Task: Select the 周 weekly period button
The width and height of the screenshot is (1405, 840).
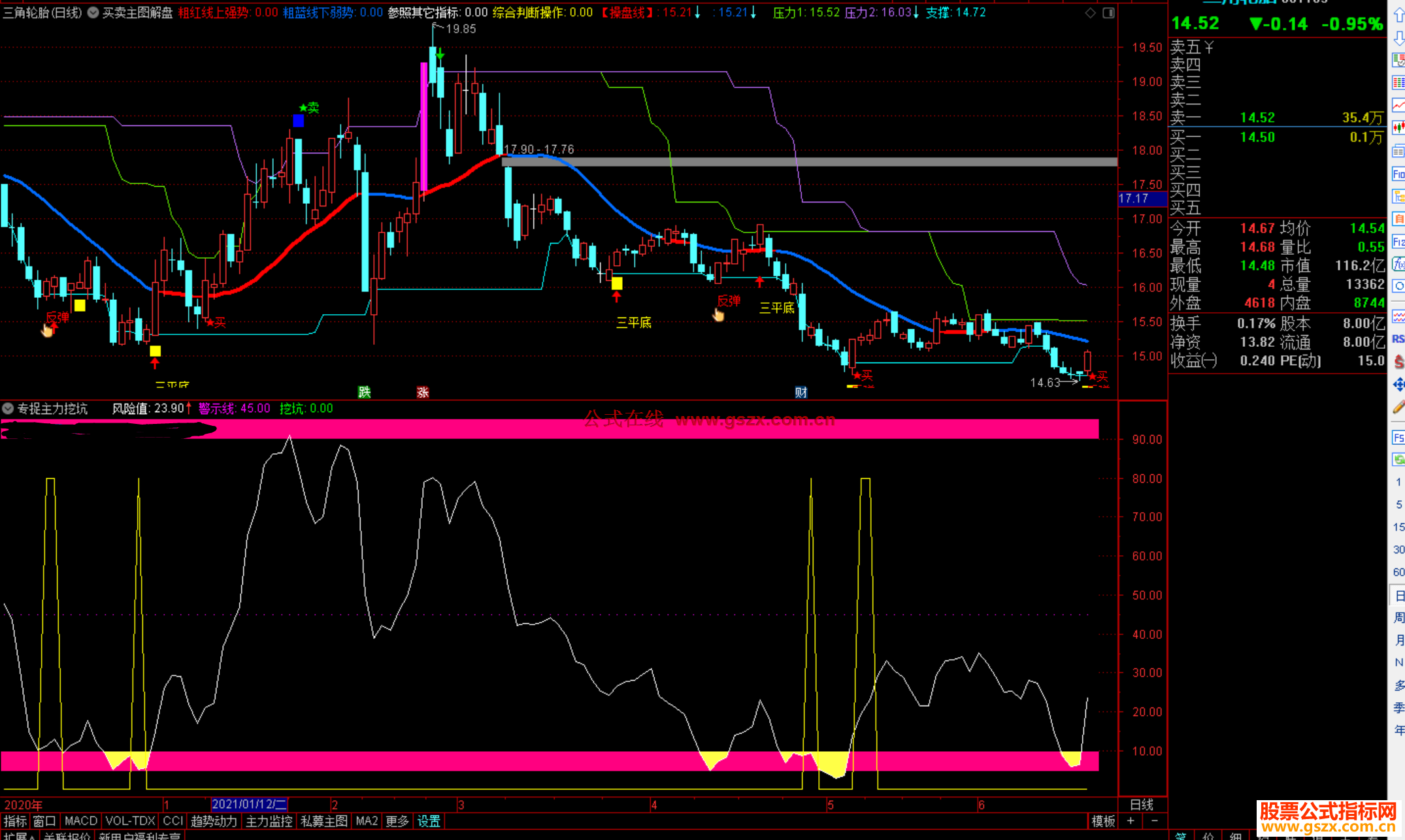Action: pyautogui.click(x=1398, y=617)
